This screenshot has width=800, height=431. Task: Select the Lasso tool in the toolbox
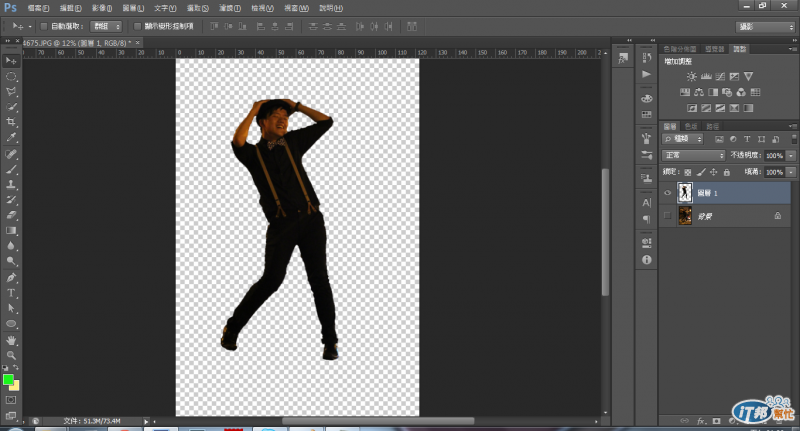coord(12,90)
